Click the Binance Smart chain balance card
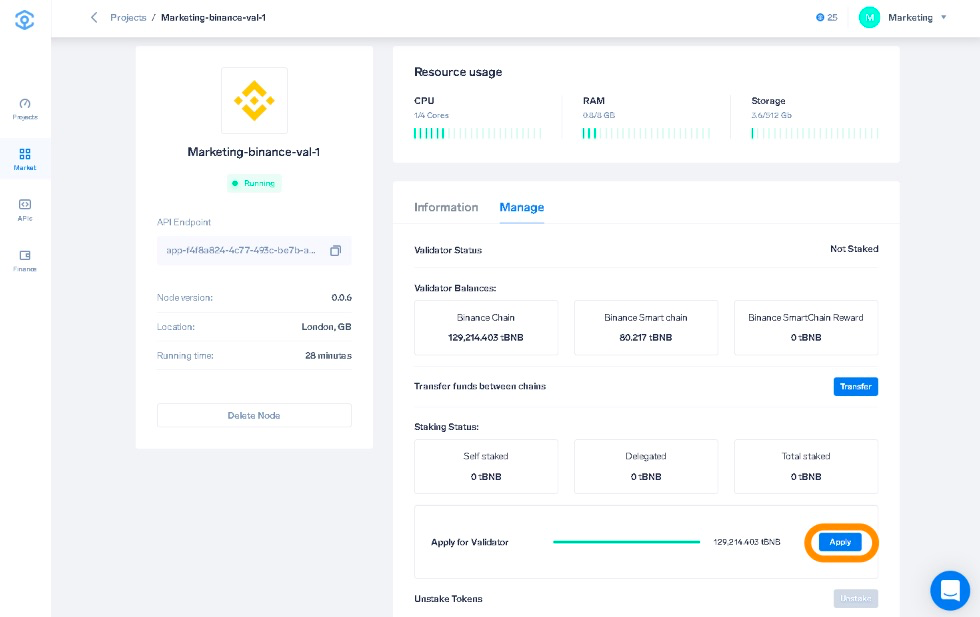The height and width of the screenshot is (617, 980). click(x=646, y=328)
